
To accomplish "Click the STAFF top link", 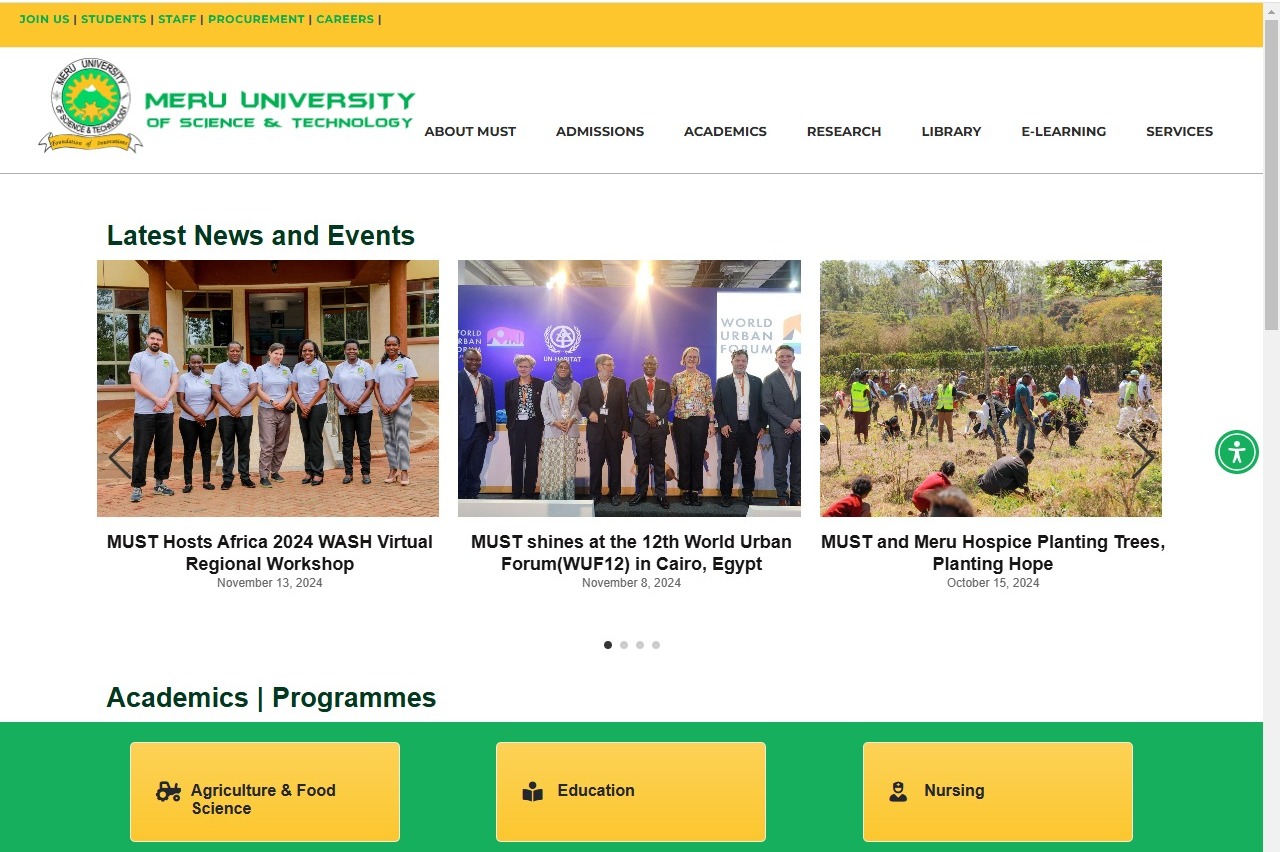I will click(x=177, y=19).
